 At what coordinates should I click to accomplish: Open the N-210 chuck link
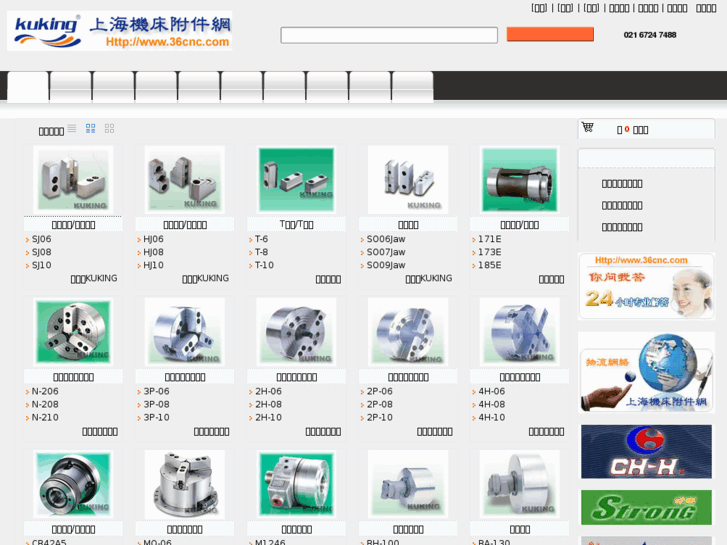(x=45, y=417)
